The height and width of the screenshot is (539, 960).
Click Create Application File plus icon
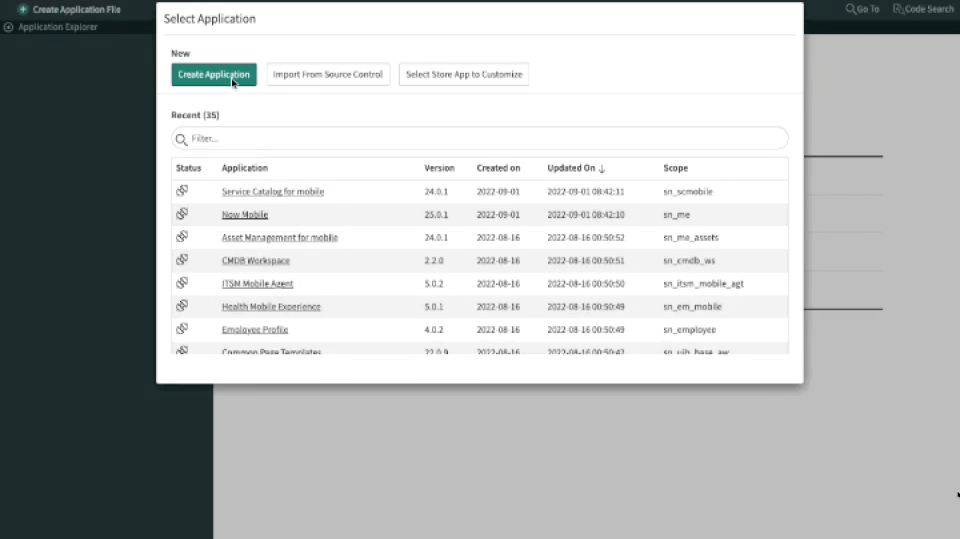point(23,9)
